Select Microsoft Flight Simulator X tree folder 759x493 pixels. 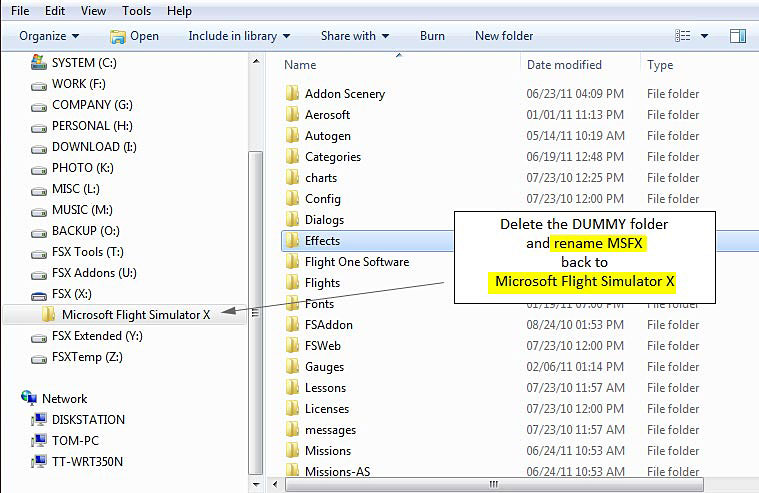click(x=125, y=315)
